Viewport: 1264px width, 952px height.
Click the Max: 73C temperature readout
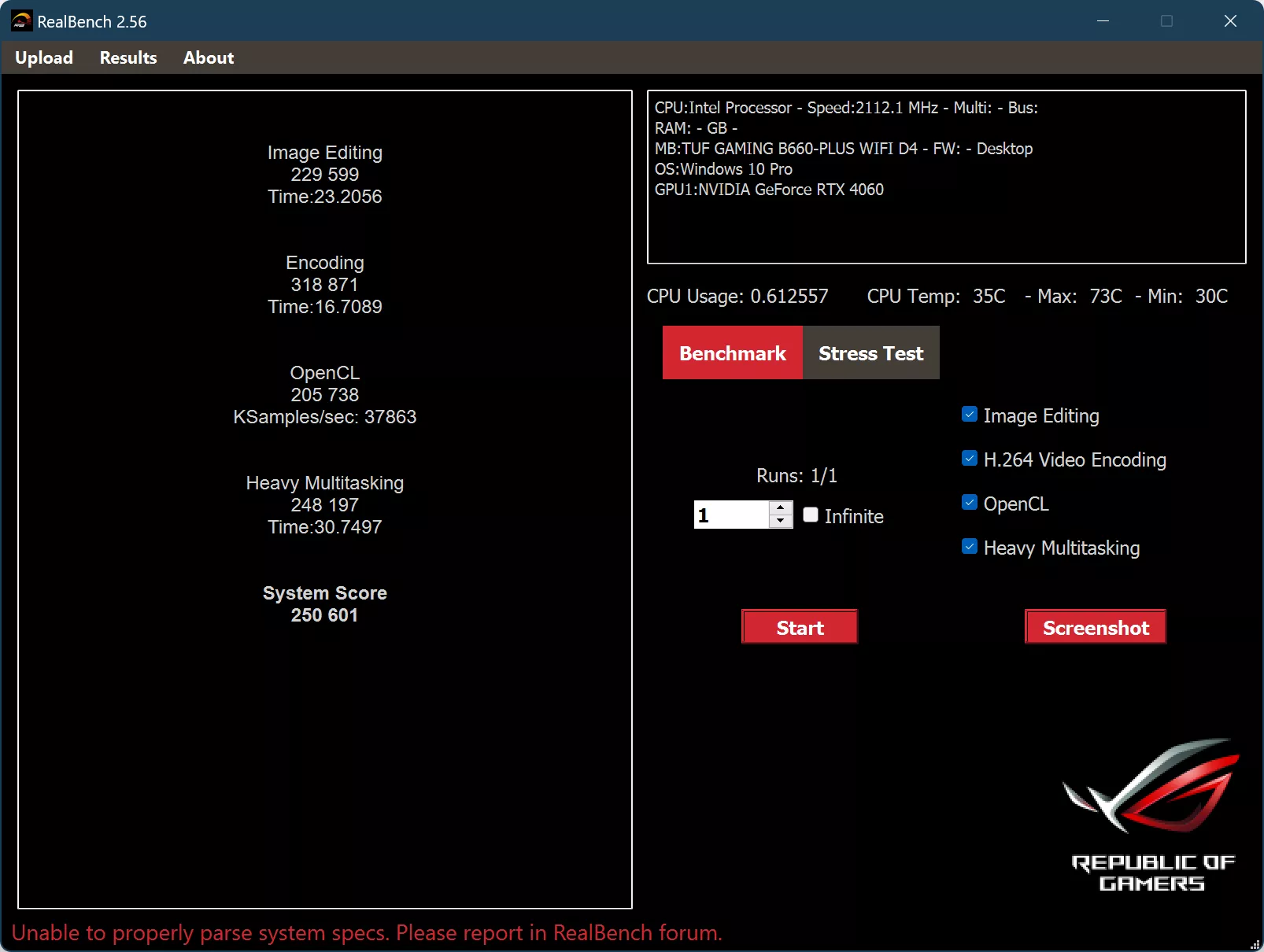point(1080,297)
